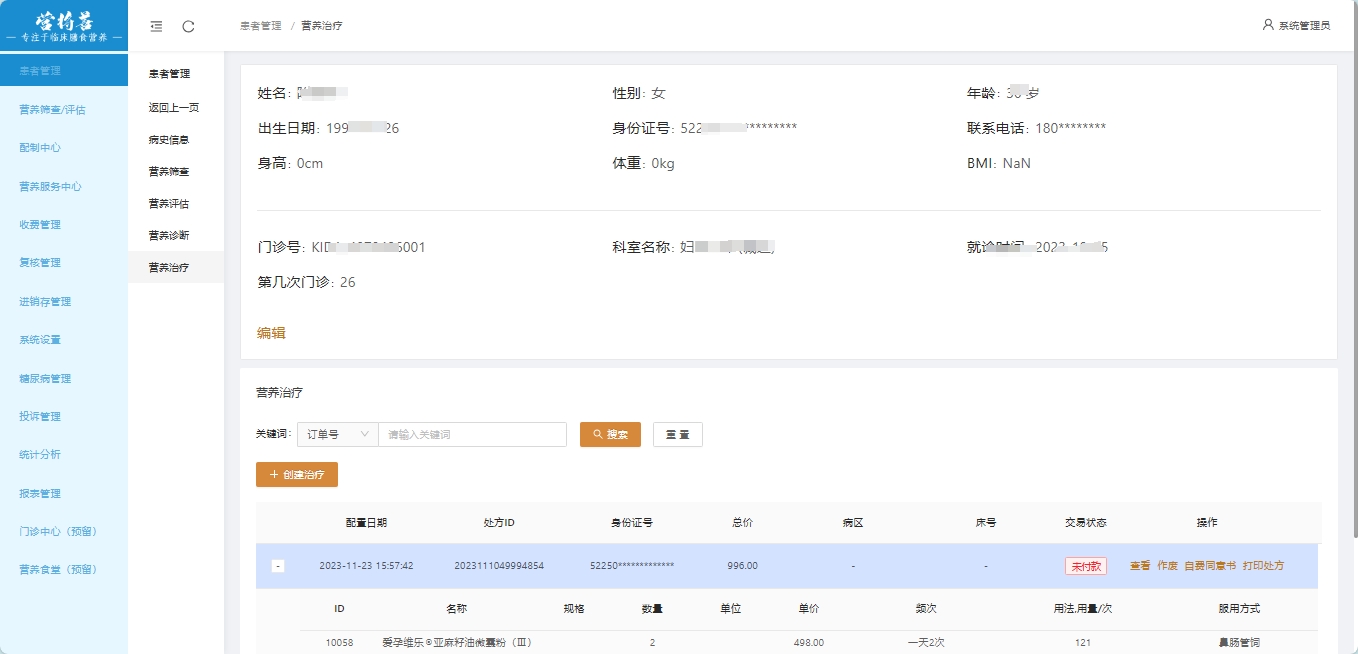Collapse the sidebar with the menu fold icon
Screen dimensions: 1358x654
156,26
